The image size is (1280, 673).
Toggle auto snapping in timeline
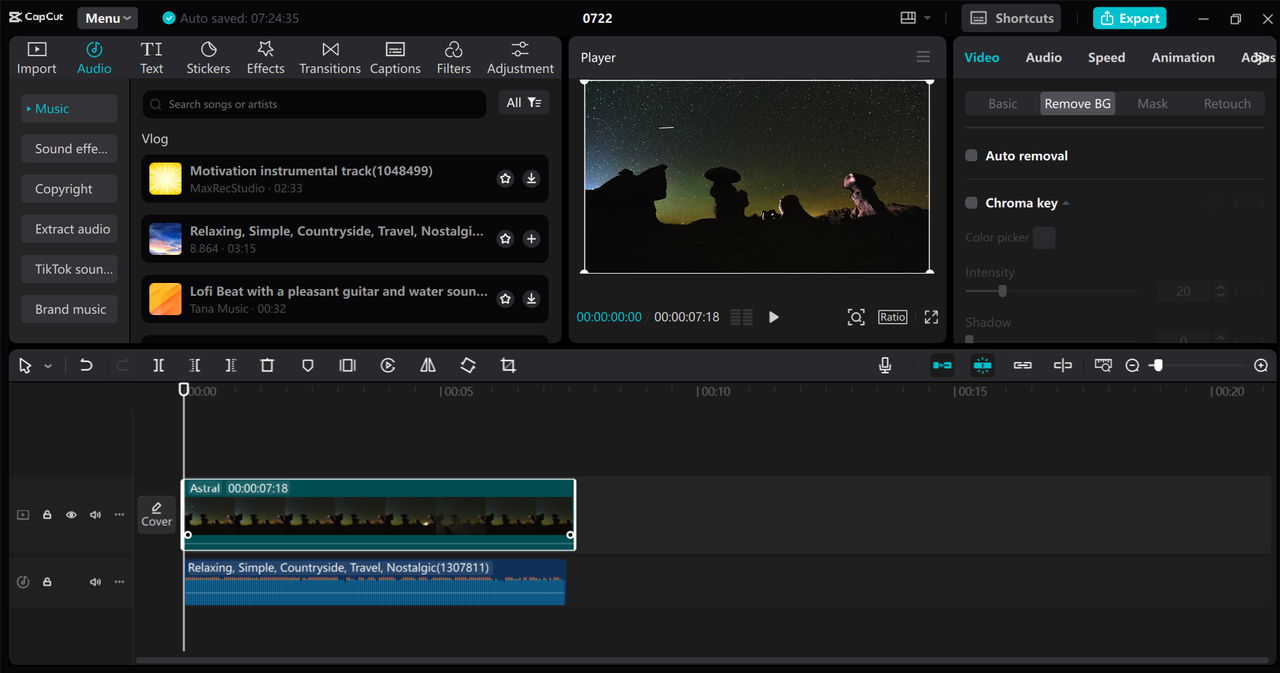coord(982,366)
